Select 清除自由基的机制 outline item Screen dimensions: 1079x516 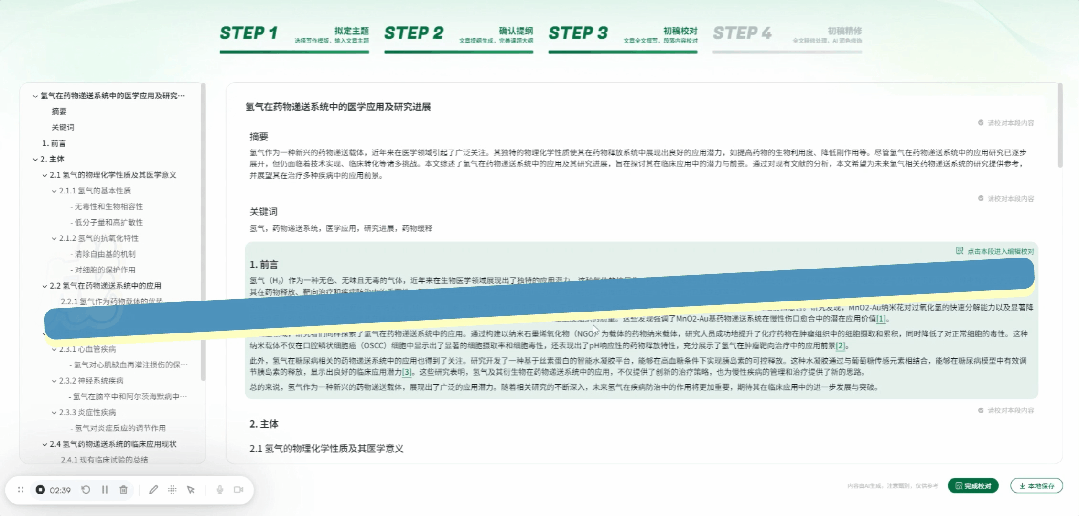(x=104, y=254)
